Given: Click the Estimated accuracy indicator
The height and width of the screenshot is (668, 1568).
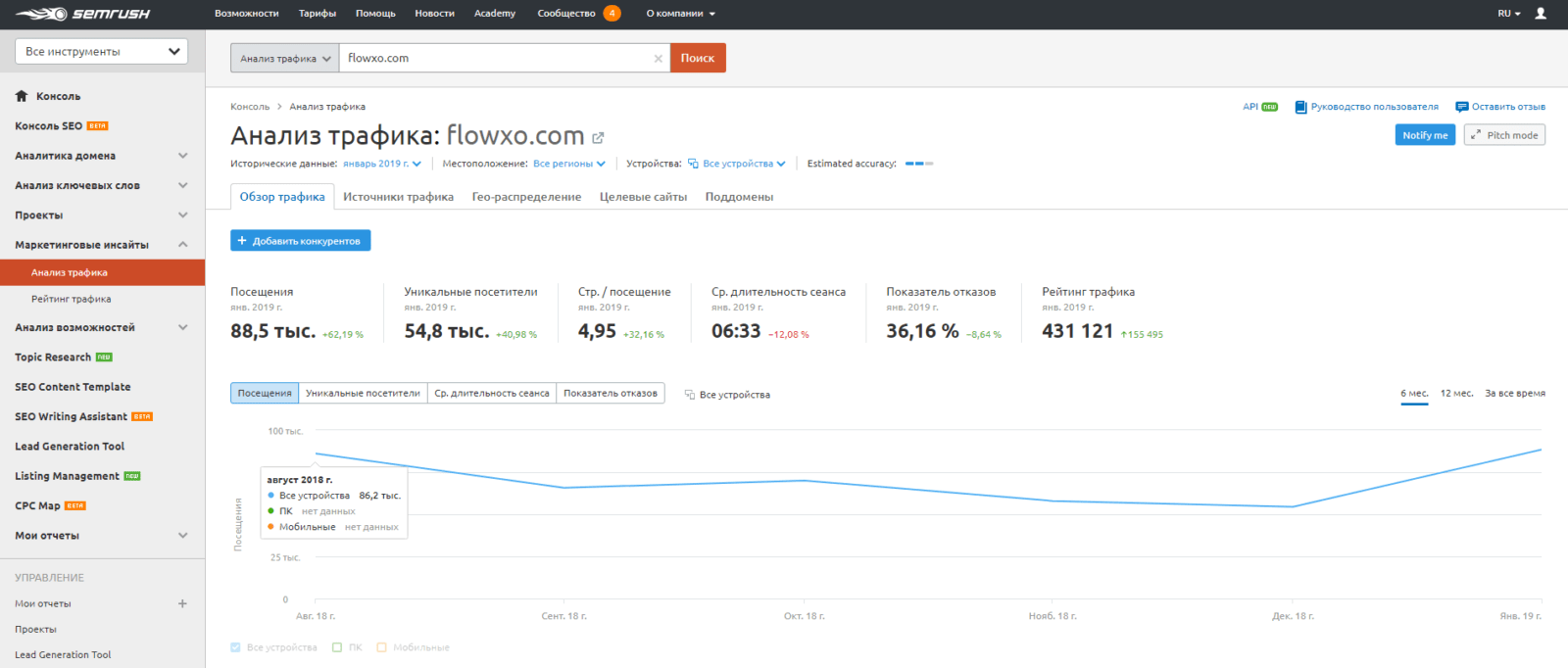Looking at the screenshot, I should coord(919,164).
